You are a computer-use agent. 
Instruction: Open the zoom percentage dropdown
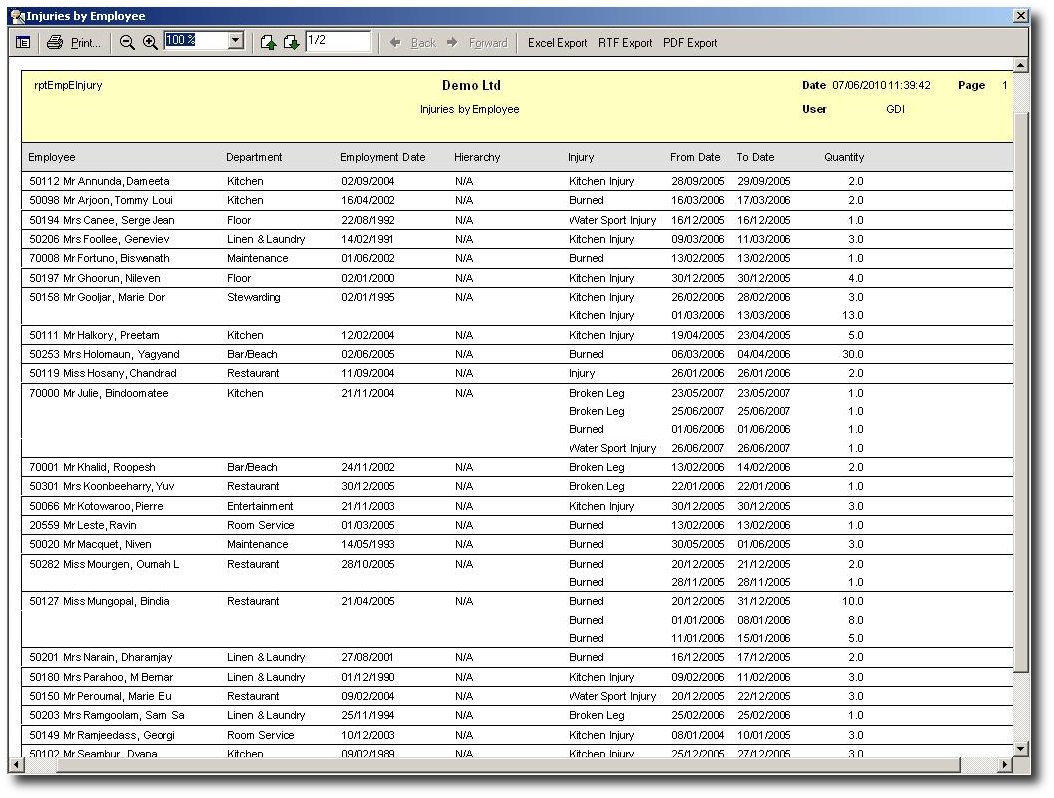[236, 41]
